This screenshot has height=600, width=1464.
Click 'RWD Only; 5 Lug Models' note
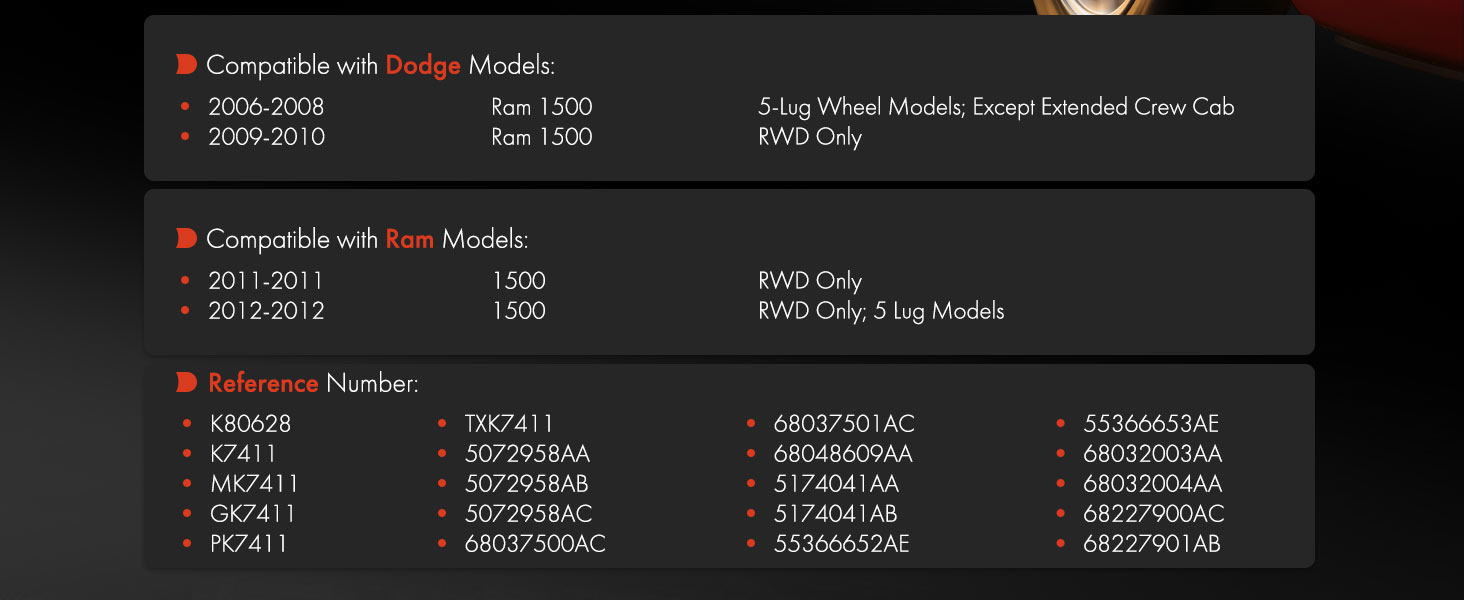(x=881, y=311)
